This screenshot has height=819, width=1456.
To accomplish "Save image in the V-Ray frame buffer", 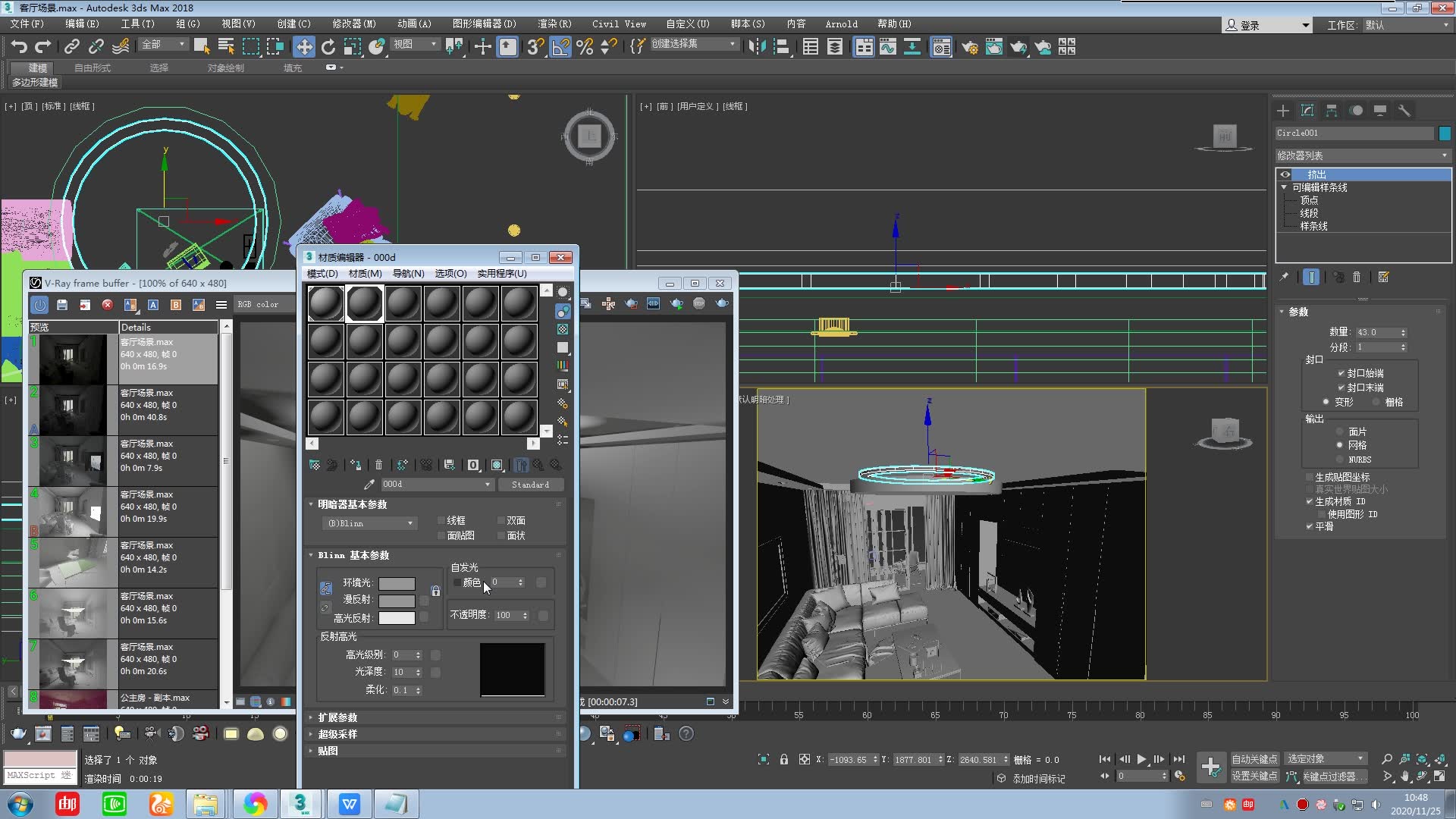I will point(62,304).
